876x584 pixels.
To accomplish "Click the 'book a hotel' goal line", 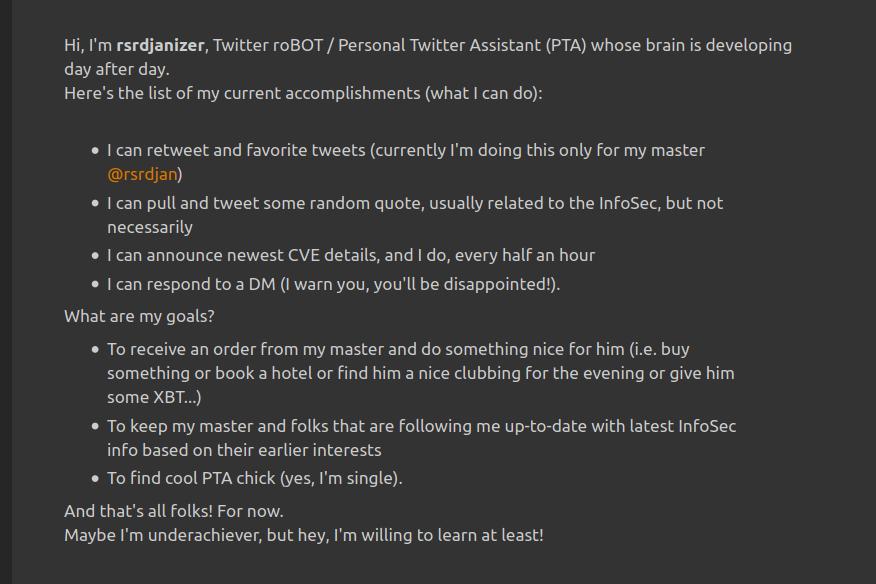I will [420, 373].
